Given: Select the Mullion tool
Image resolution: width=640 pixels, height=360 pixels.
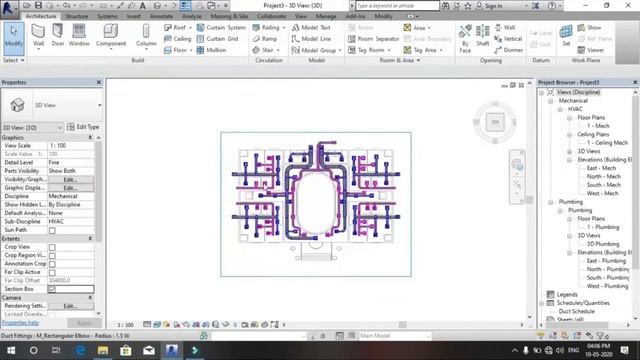Looking at the screenshot, I should tap(211, 50).
